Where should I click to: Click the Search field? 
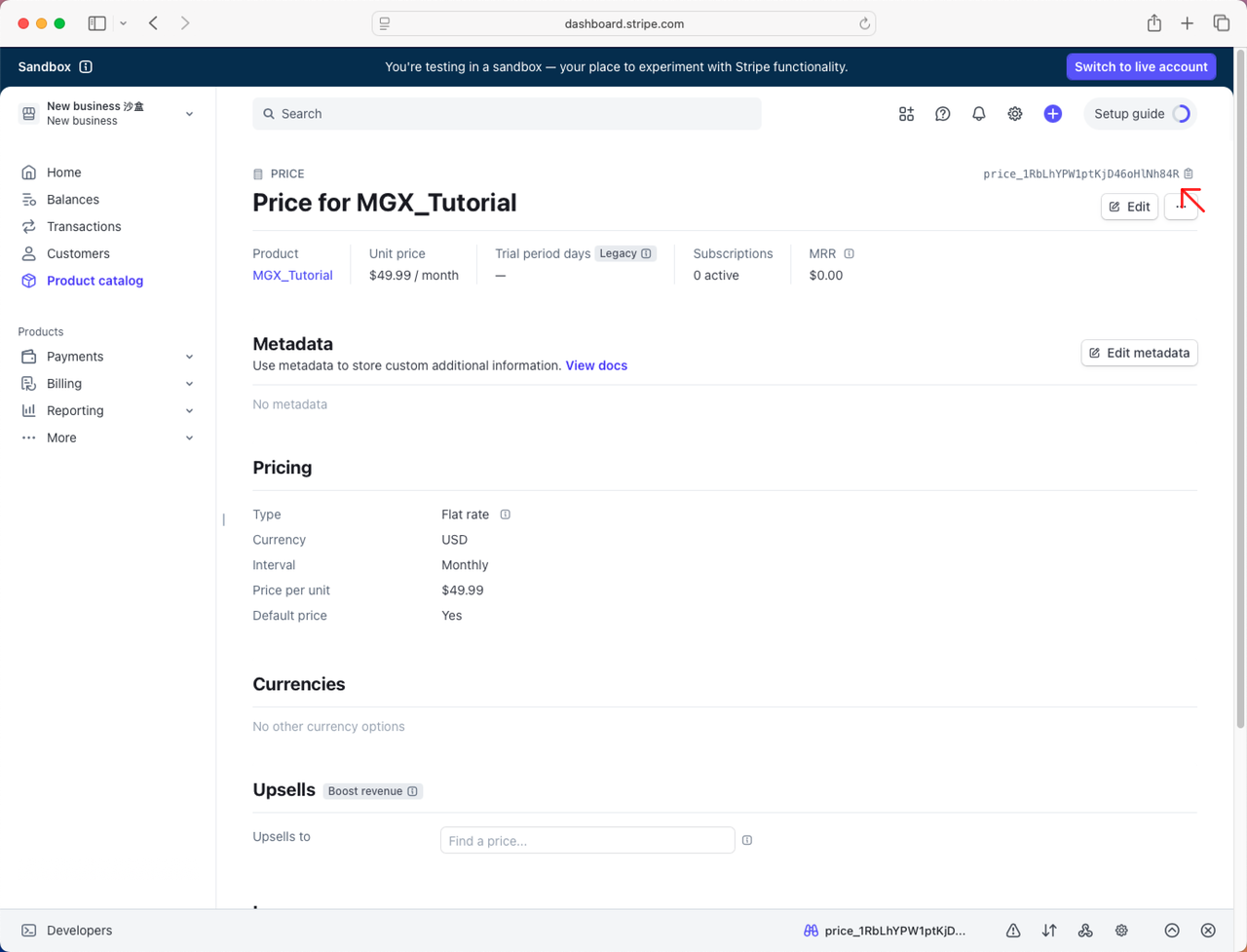click(x=507, y=114)
